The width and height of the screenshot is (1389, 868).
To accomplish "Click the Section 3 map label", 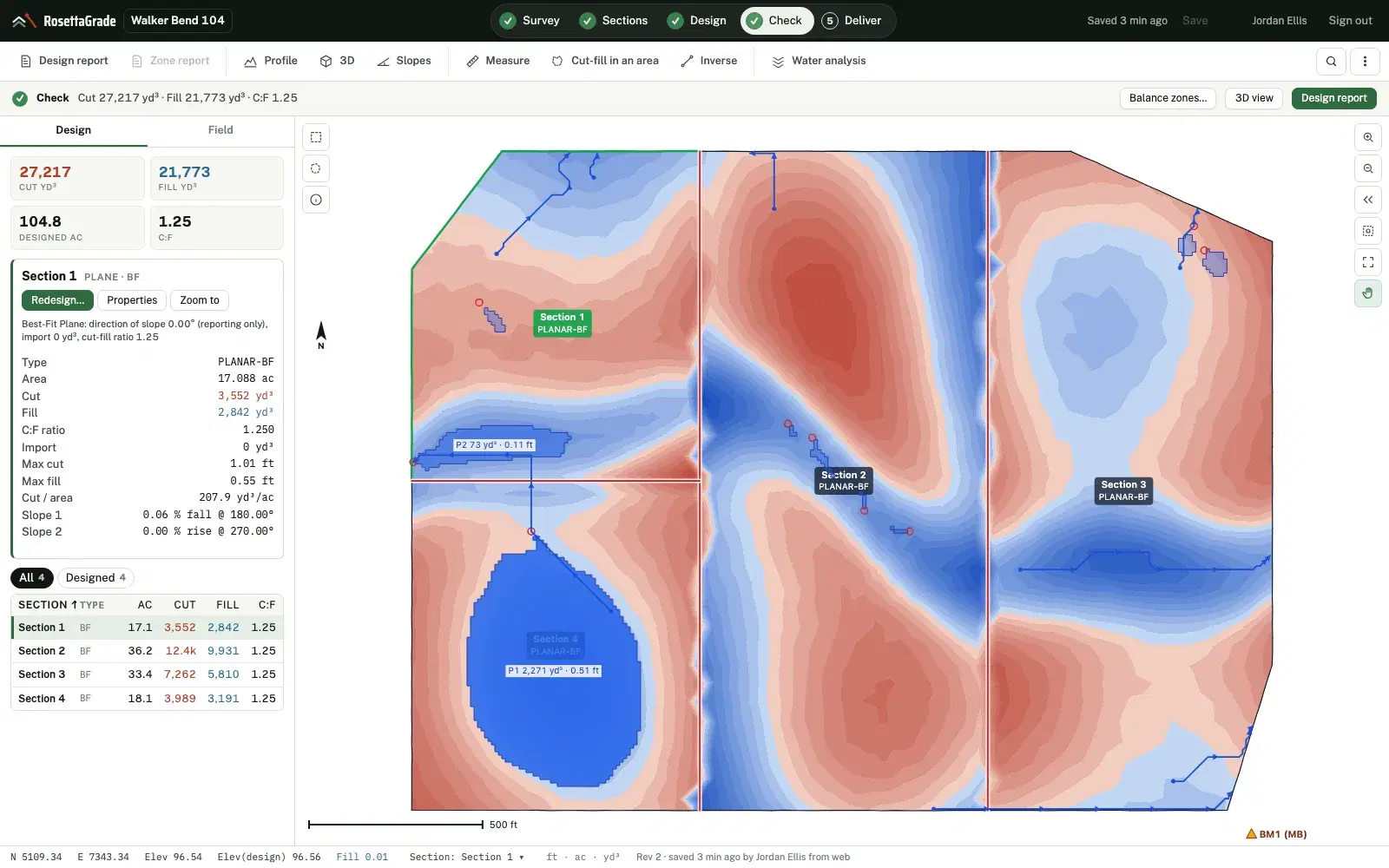I will pyautogui.click(x=1123, y=490).
